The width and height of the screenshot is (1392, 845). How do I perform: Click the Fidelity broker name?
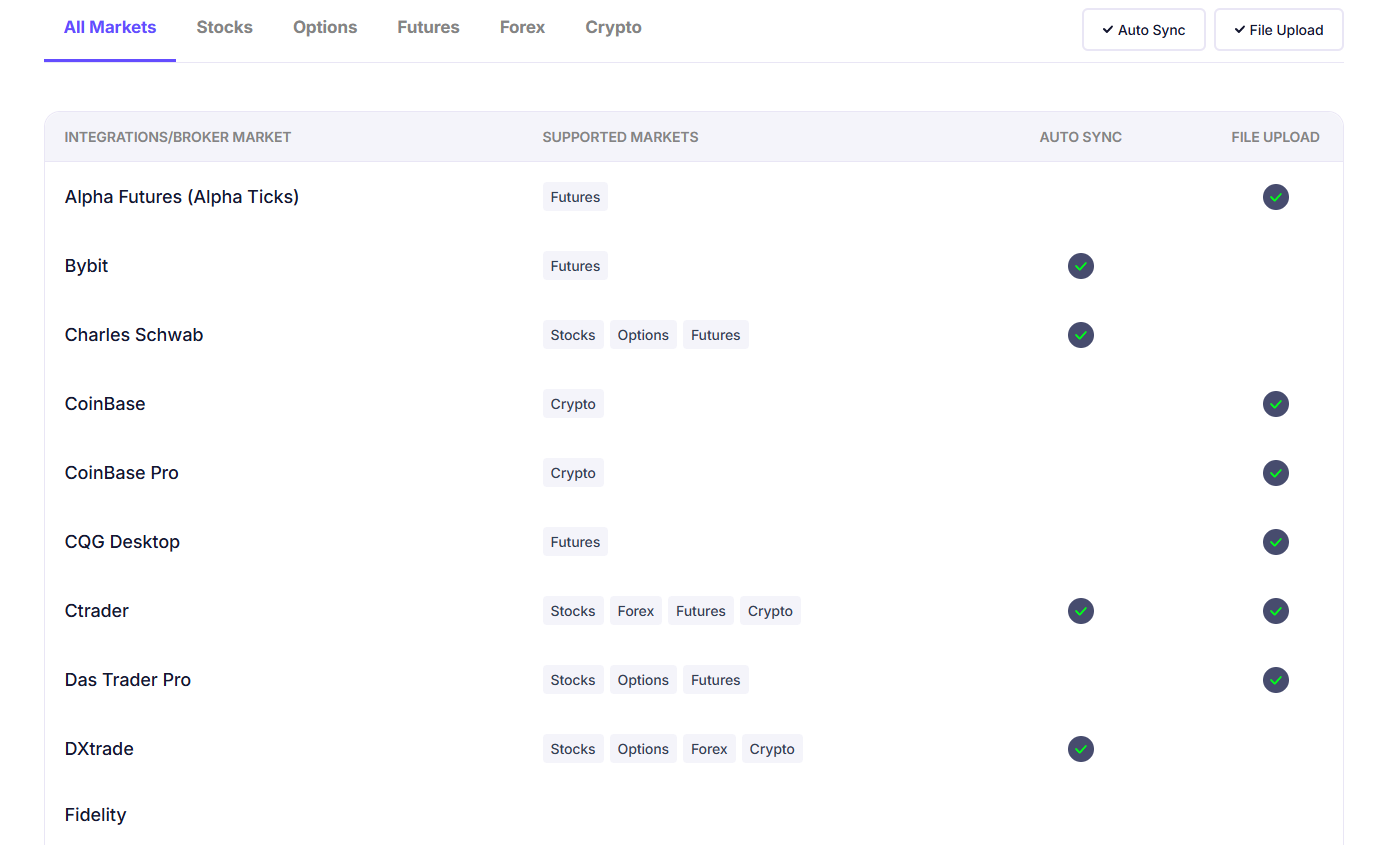95,815
